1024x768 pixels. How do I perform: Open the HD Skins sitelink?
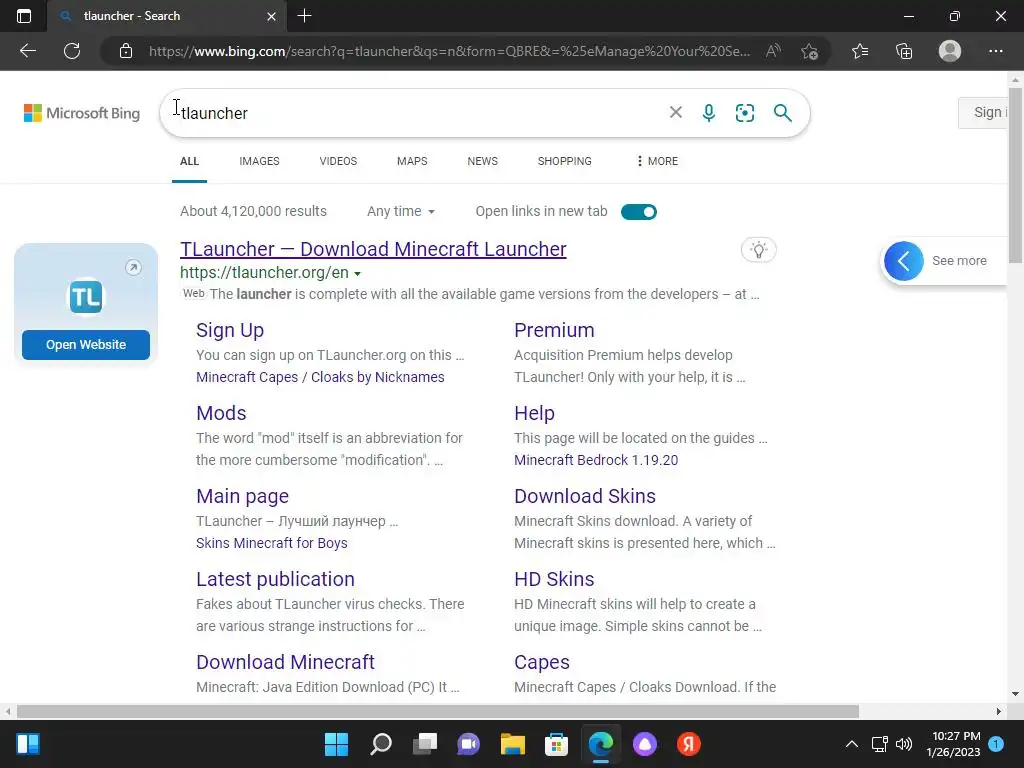pyautogui.click(x=554, y=579)
